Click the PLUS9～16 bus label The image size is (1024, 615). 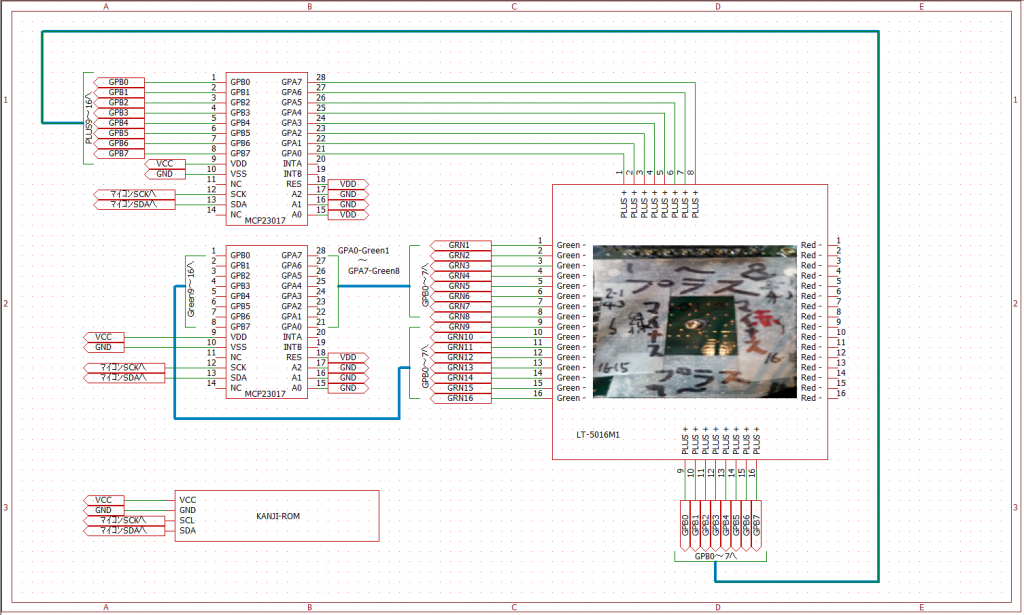pos(88,120)
